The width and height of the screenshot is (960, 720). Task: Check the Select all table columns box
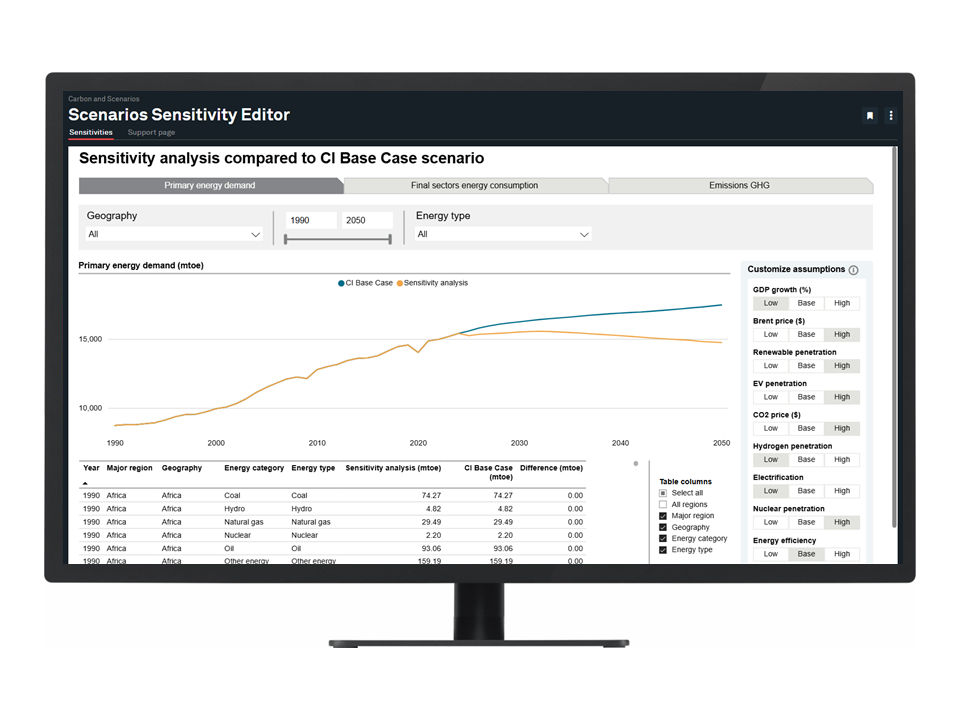pos(663,493)
